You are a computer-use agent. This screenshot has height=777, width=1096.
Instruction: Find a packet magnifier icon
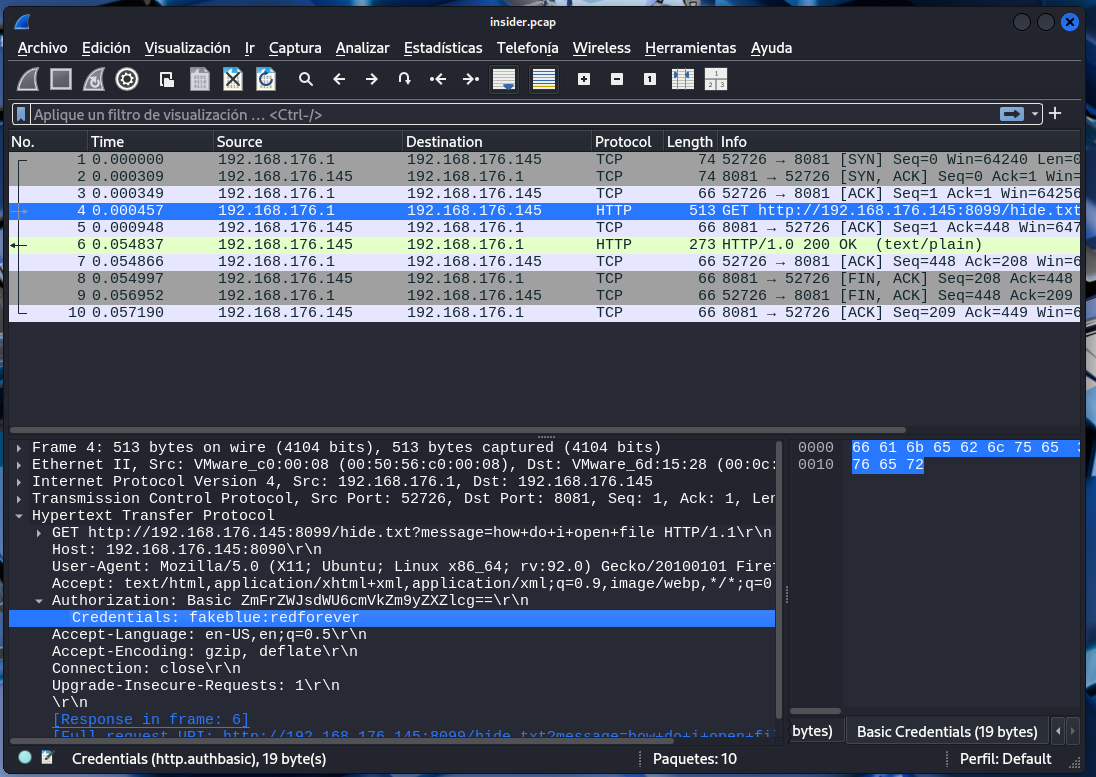click(305, 80)
